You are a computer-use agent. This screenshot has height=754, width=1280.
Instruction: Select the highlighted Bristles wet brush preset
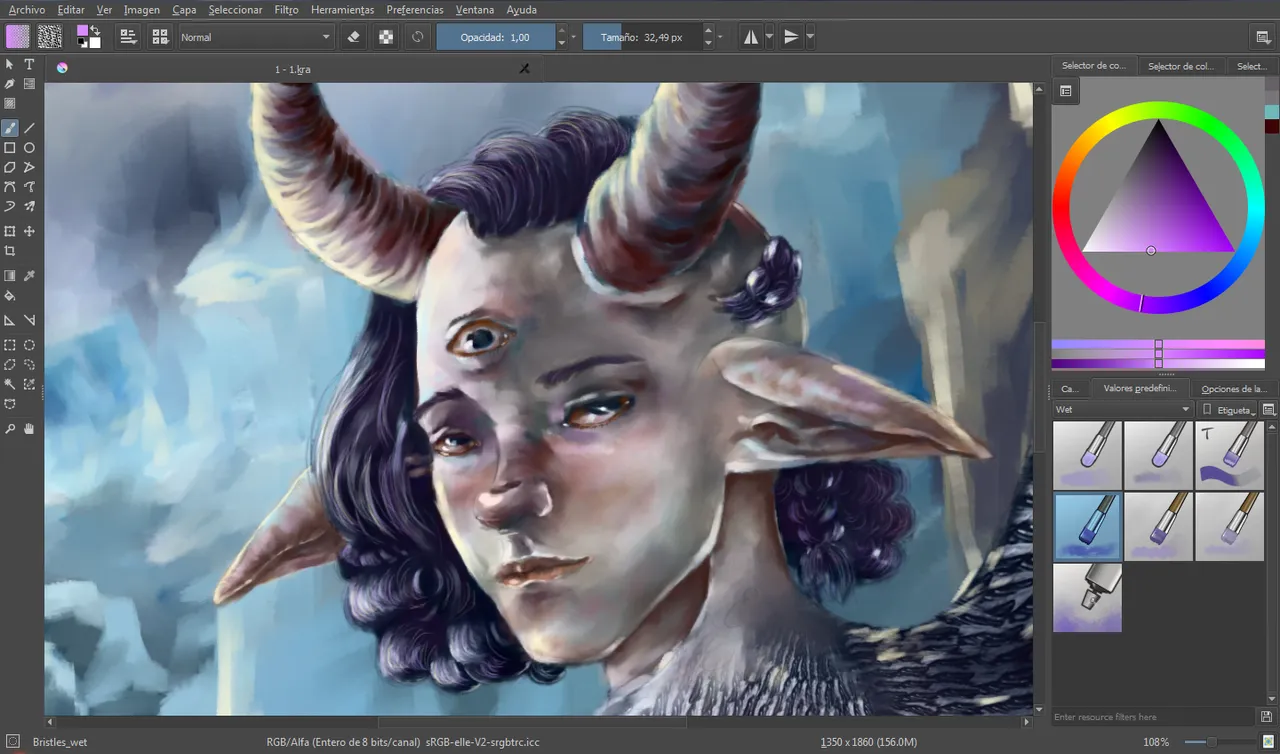point(1088,526)
